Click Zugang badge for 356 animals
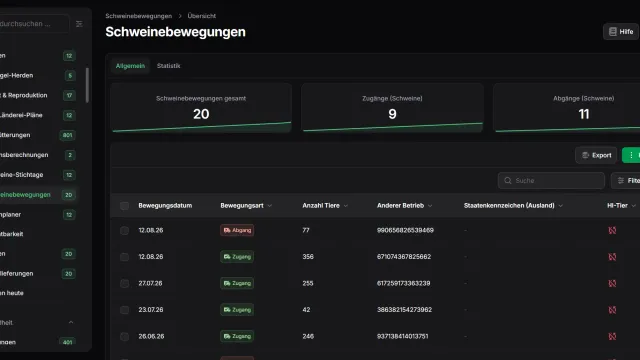 coord(237,257)
